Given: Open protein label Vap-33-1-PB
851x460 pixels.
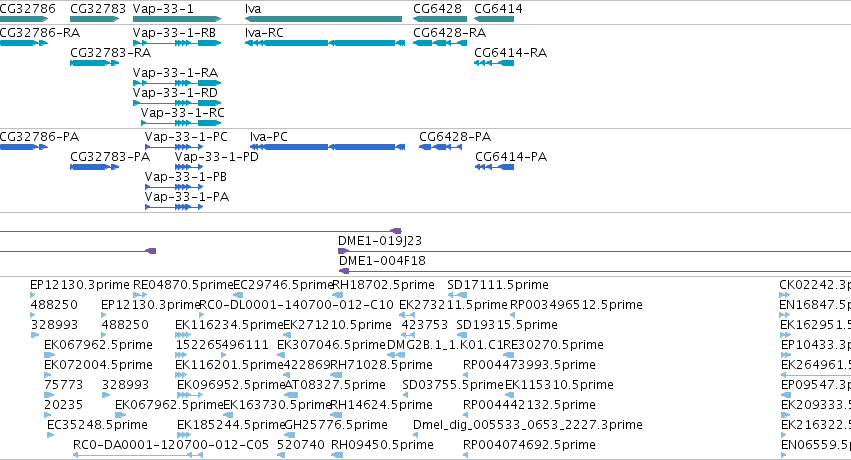Looking at the screenshot, I should (x=186, y=177).
